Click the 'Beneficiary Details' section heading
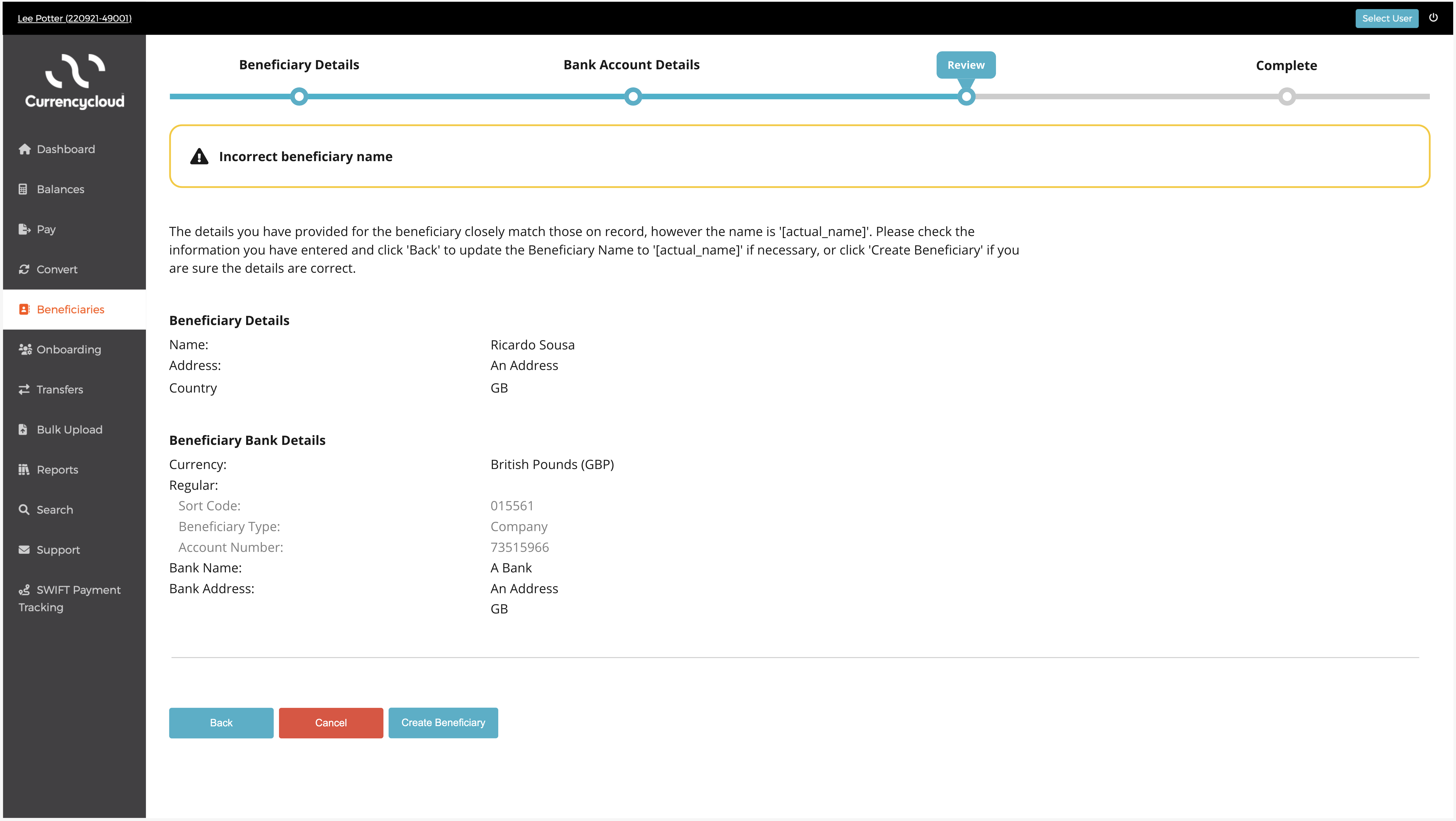 click(229, 321)
